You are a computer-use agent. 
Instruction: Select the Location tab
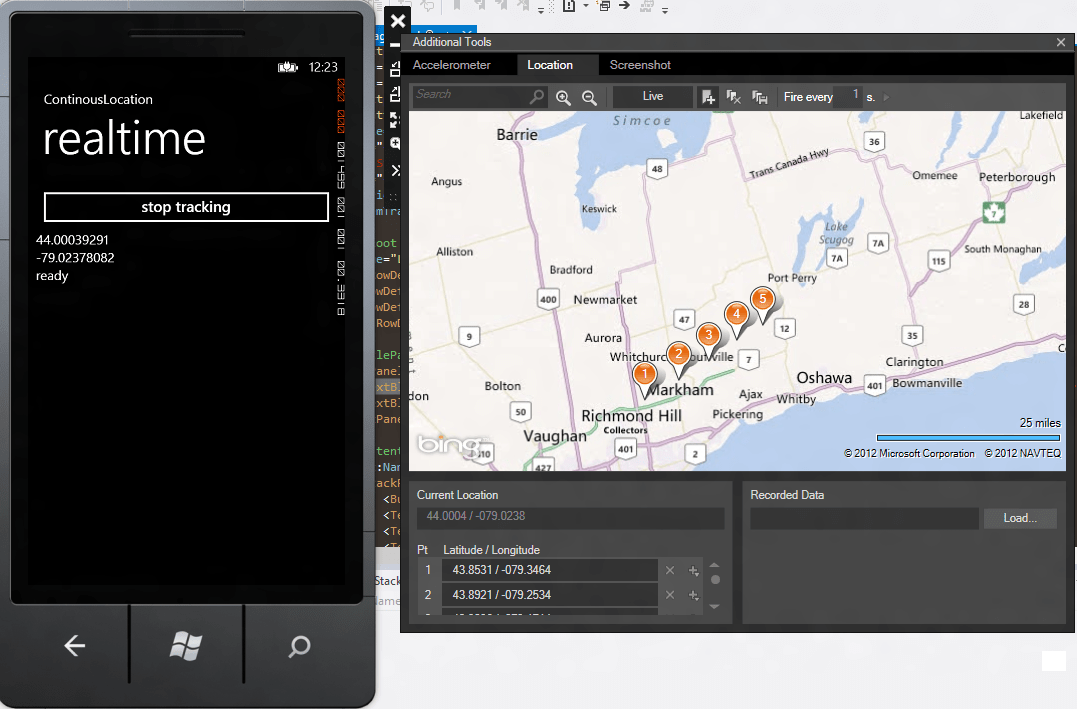pyautogui.click(x=550, y=65)
